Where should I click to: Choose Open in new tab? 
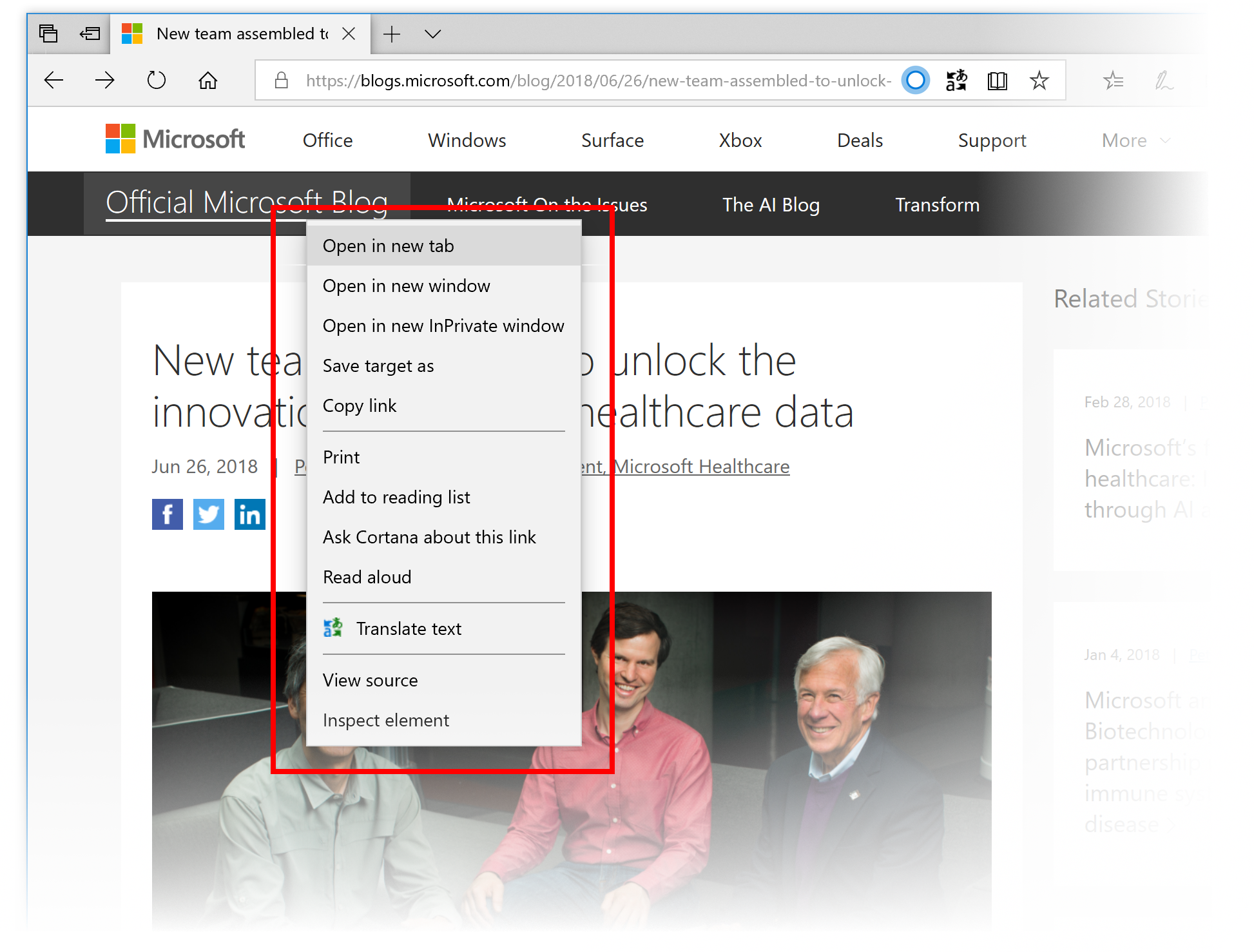[389, 246]
